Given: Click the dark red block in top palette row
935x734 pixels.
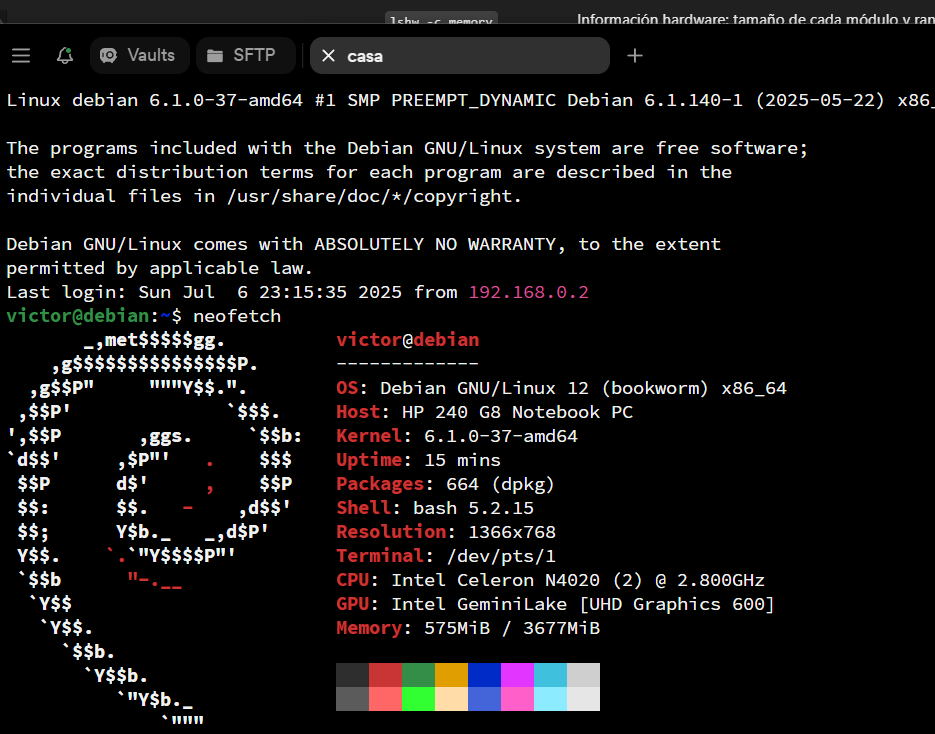Looking at the screenshot, I should [x=385, y=675].
